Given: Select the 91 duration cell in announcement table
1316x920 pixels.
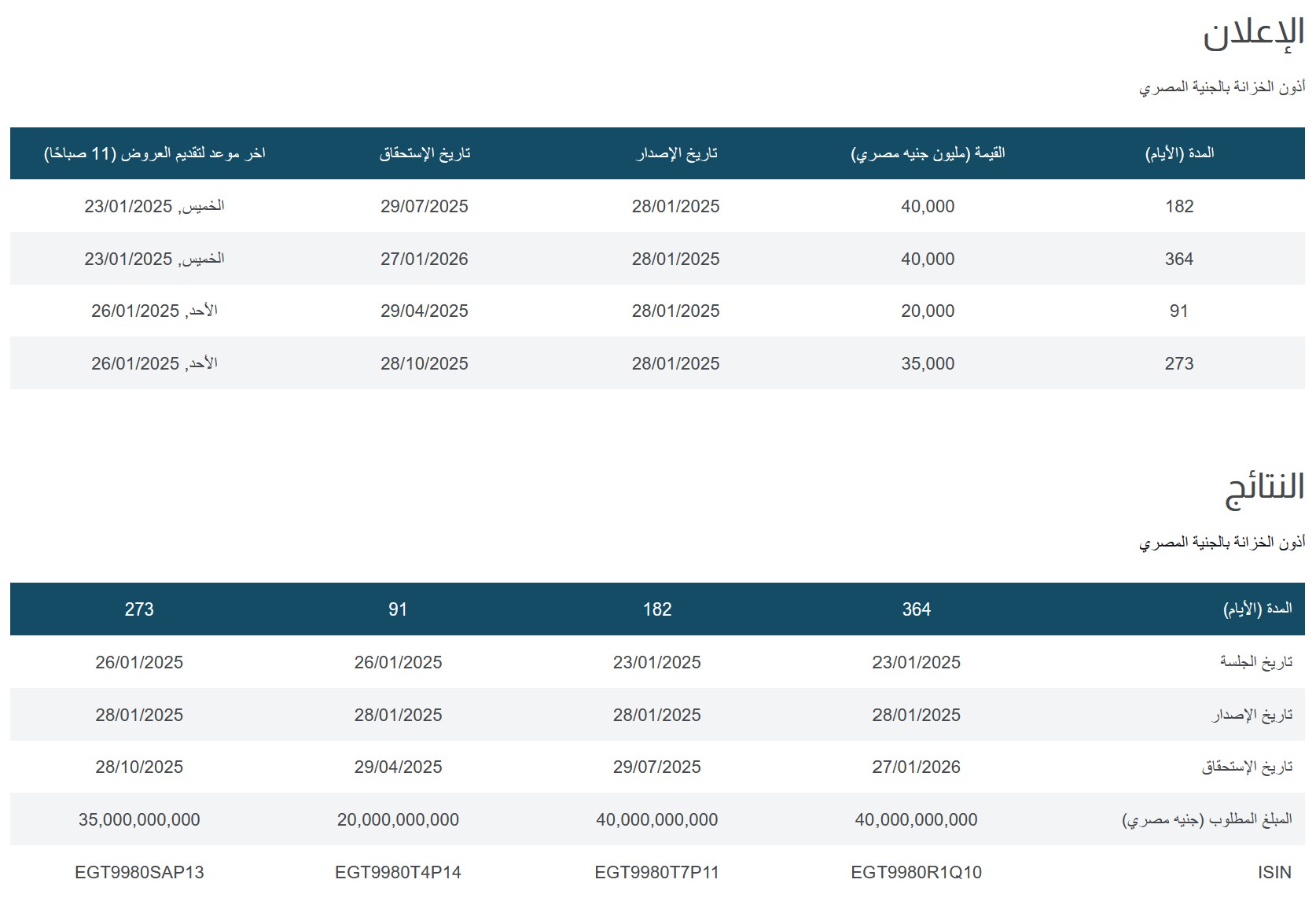Looking at the screenshot, I should point(1179,311).
